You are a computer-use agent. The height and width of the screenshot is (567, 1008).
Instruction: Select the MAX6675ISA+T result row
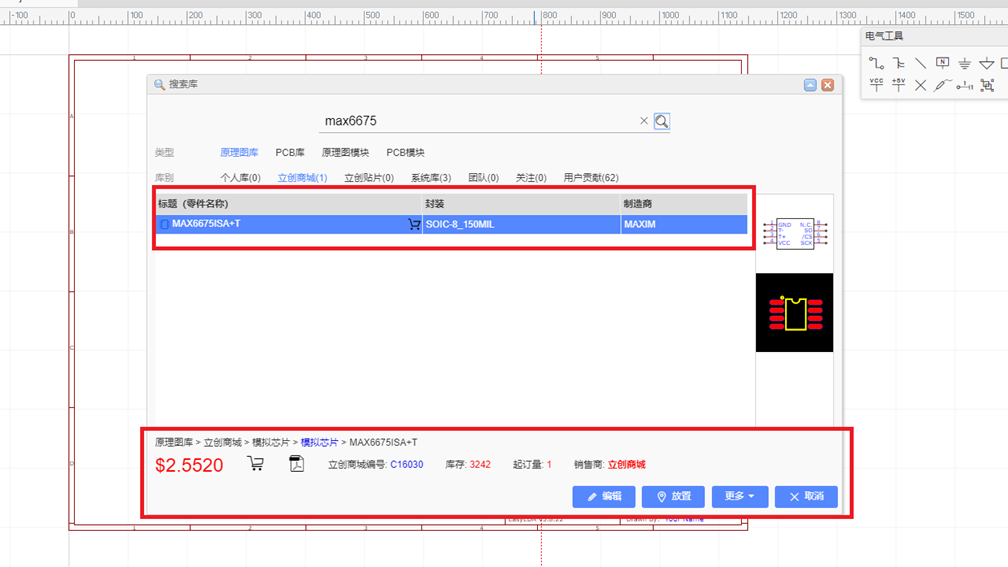[451, 224]
